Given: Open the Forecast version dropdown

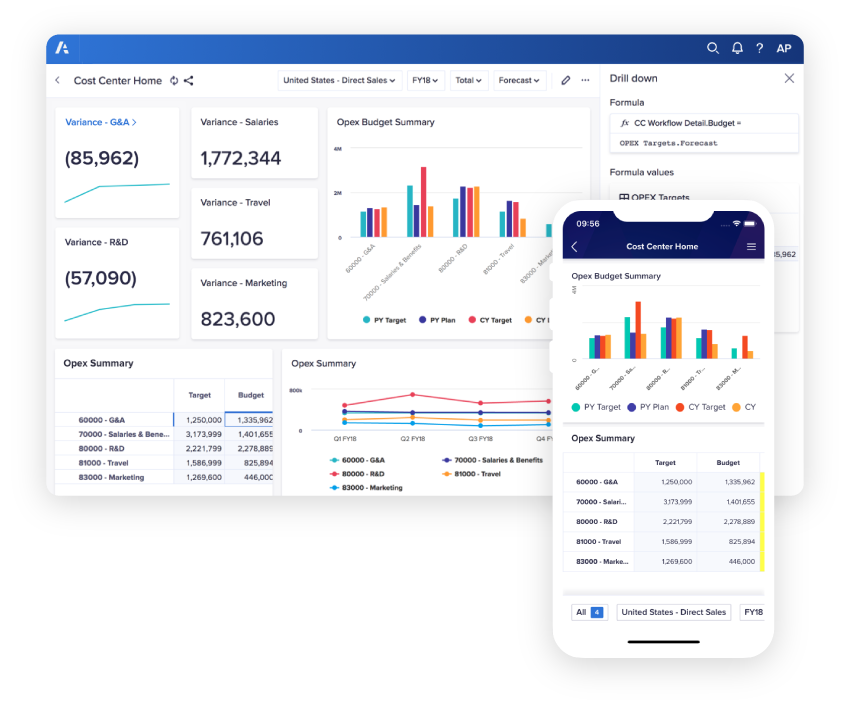Looking at the screenshot, I should click(x=518, y=80).
